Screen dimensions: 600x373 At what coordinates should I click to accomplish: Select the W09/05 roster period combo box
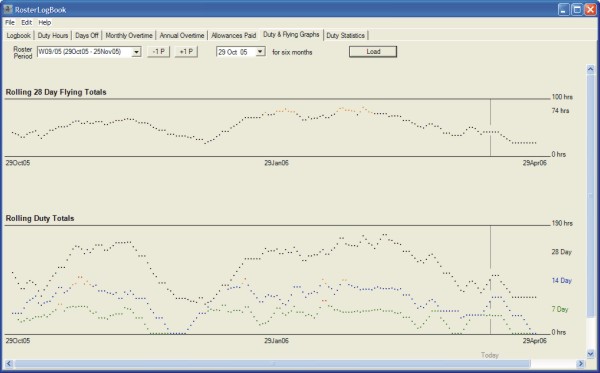point(89,52)
